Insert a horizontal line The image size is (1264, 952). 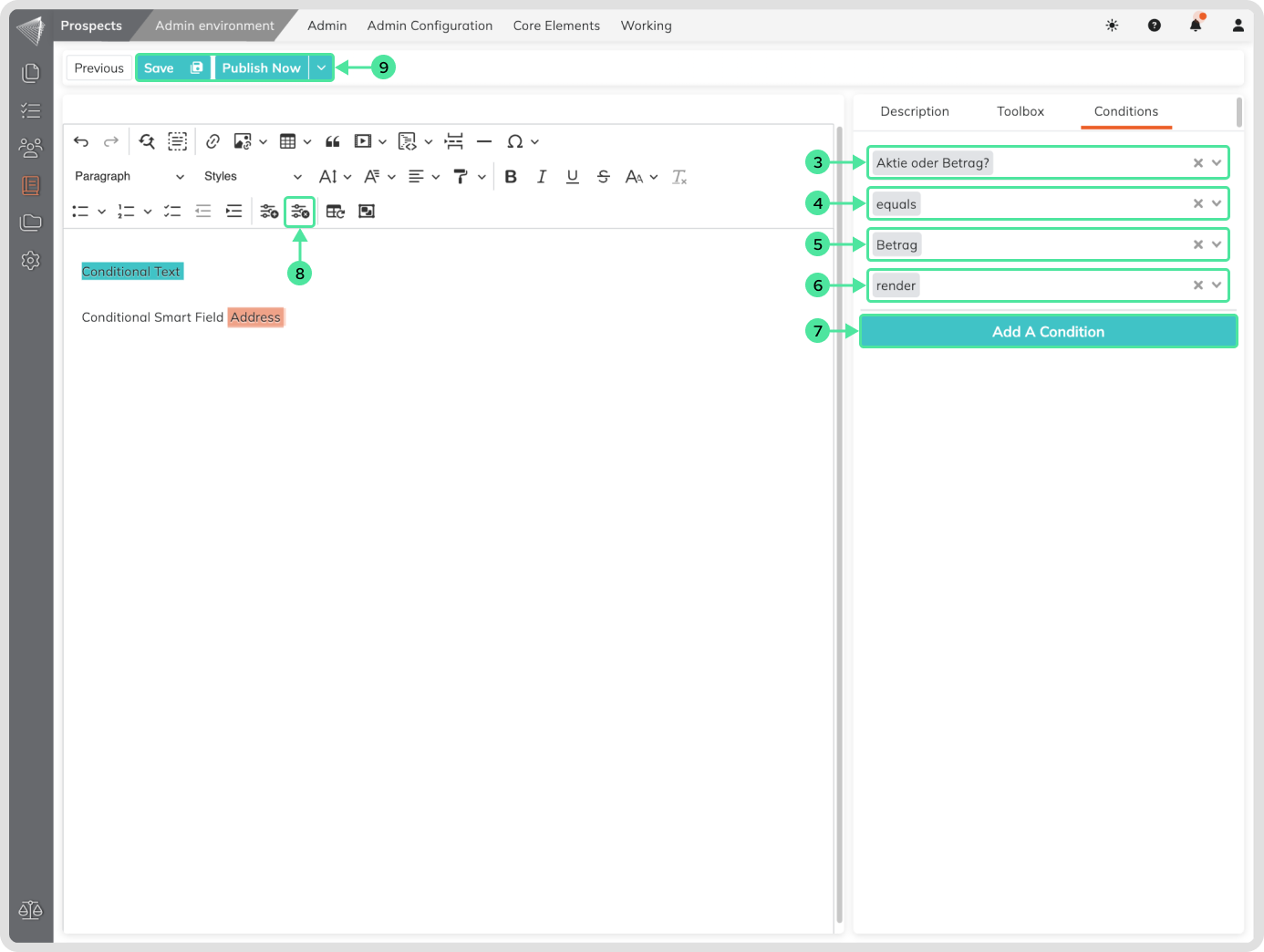(x=484, y=141)
